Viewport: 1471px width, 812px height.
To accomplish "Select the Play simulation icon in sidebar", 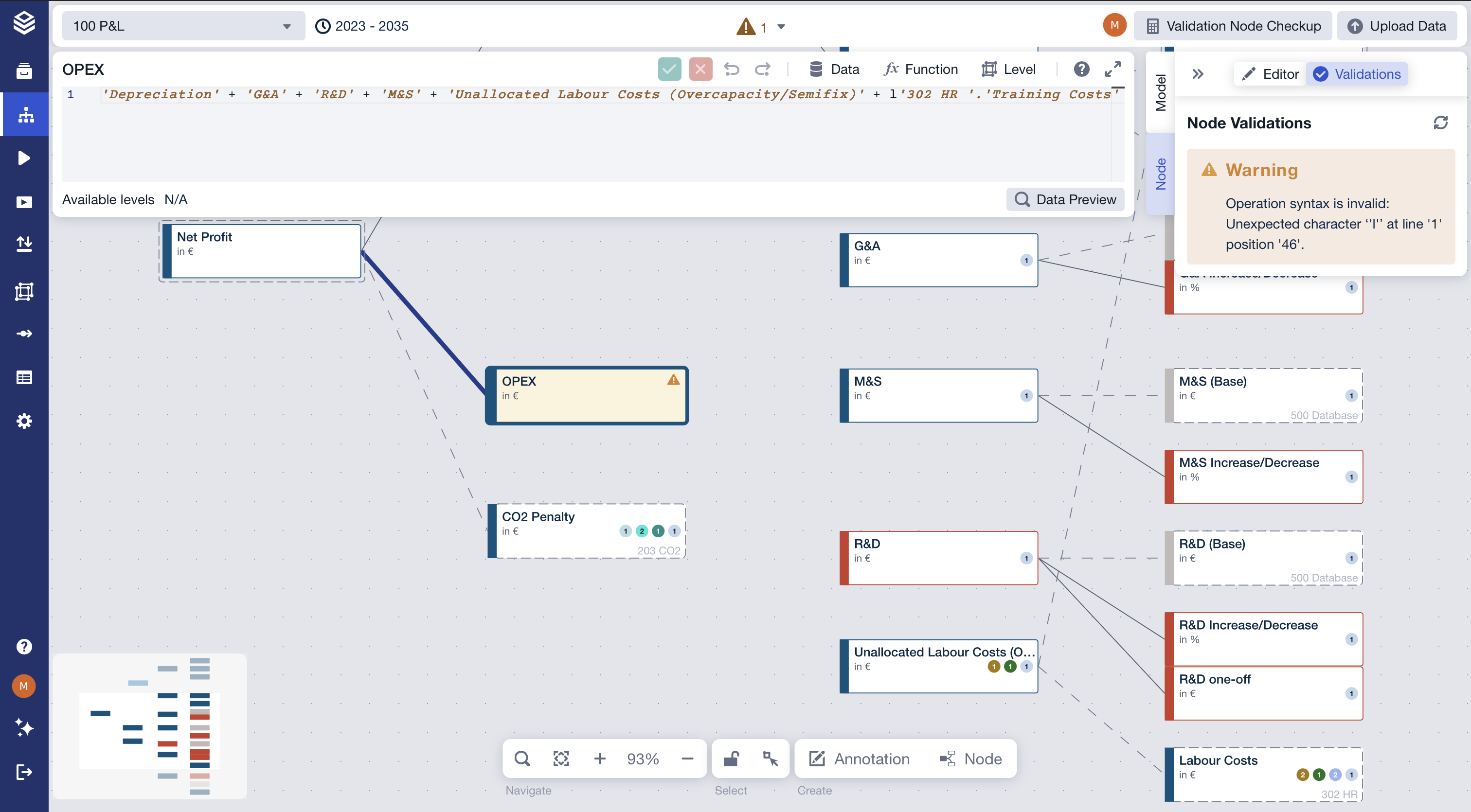I will [x=24, y=158].
